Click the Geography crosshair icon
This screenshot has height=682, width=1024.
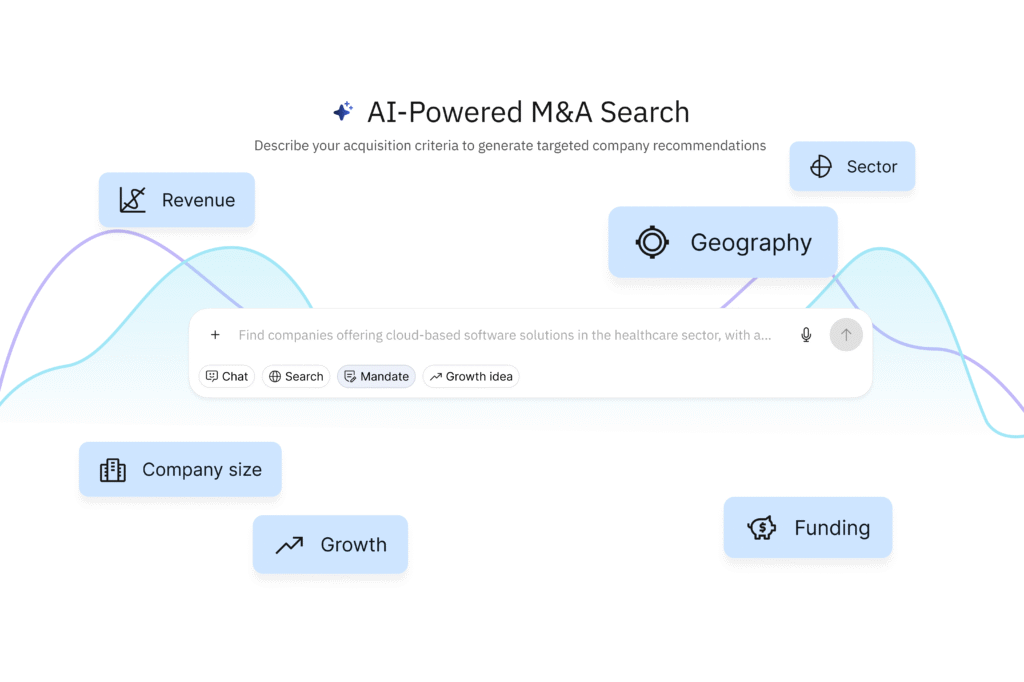pos(652,241)
